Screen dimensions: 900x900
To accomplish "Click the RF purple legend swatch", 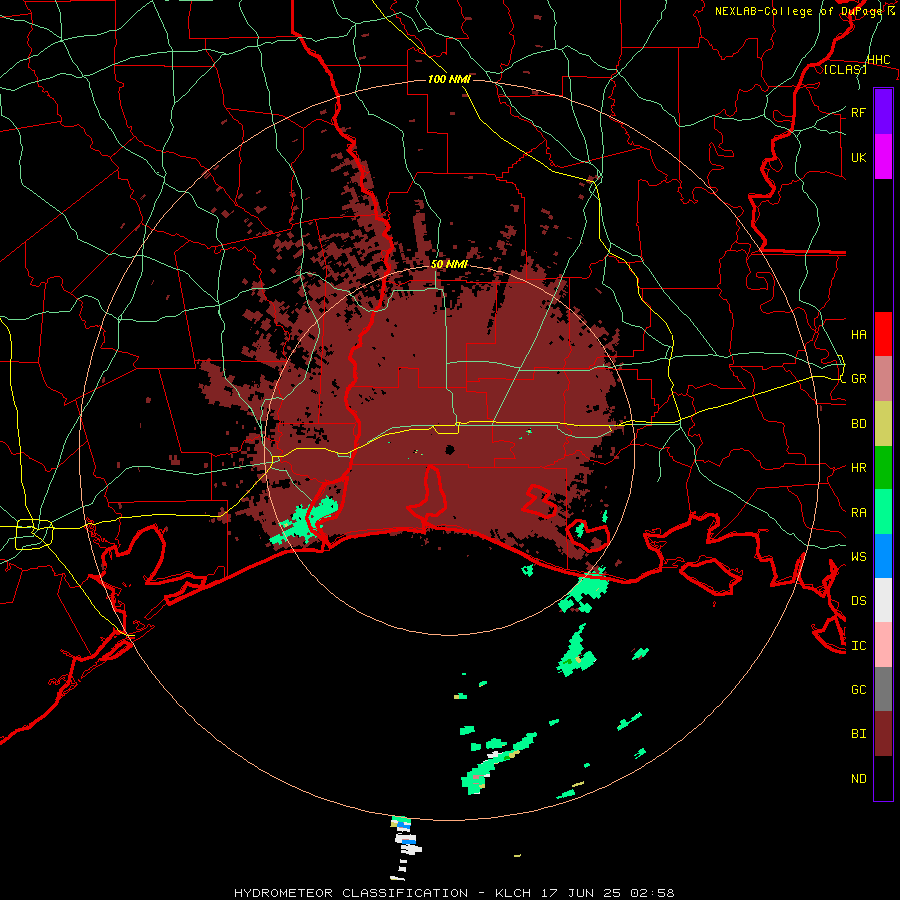I will click(x=883, y=112).
